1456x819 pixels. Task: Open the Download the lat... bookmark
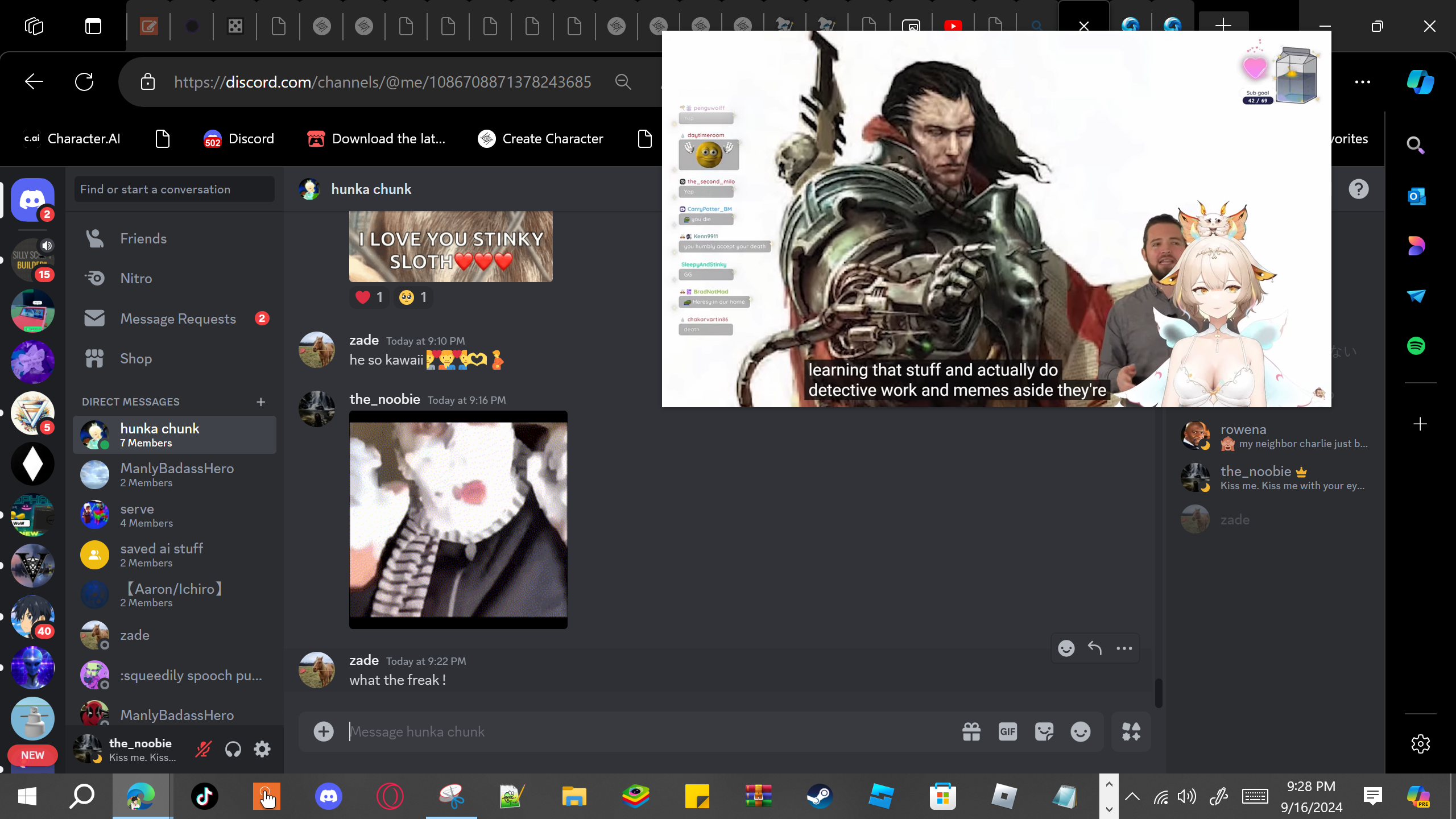click(376, 139)
